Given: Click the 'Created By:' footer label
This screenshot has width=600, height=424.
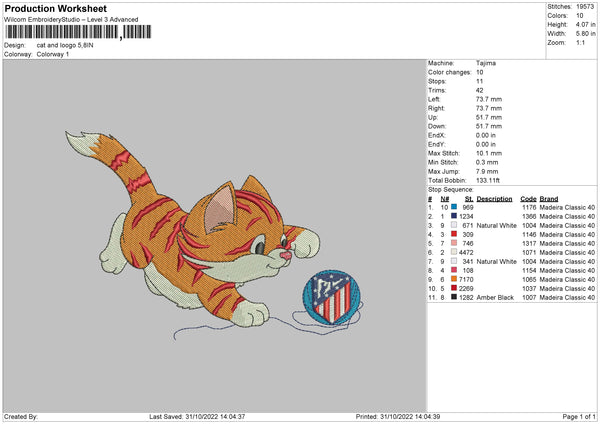Looking at the screenshot, I should point(21,416).
